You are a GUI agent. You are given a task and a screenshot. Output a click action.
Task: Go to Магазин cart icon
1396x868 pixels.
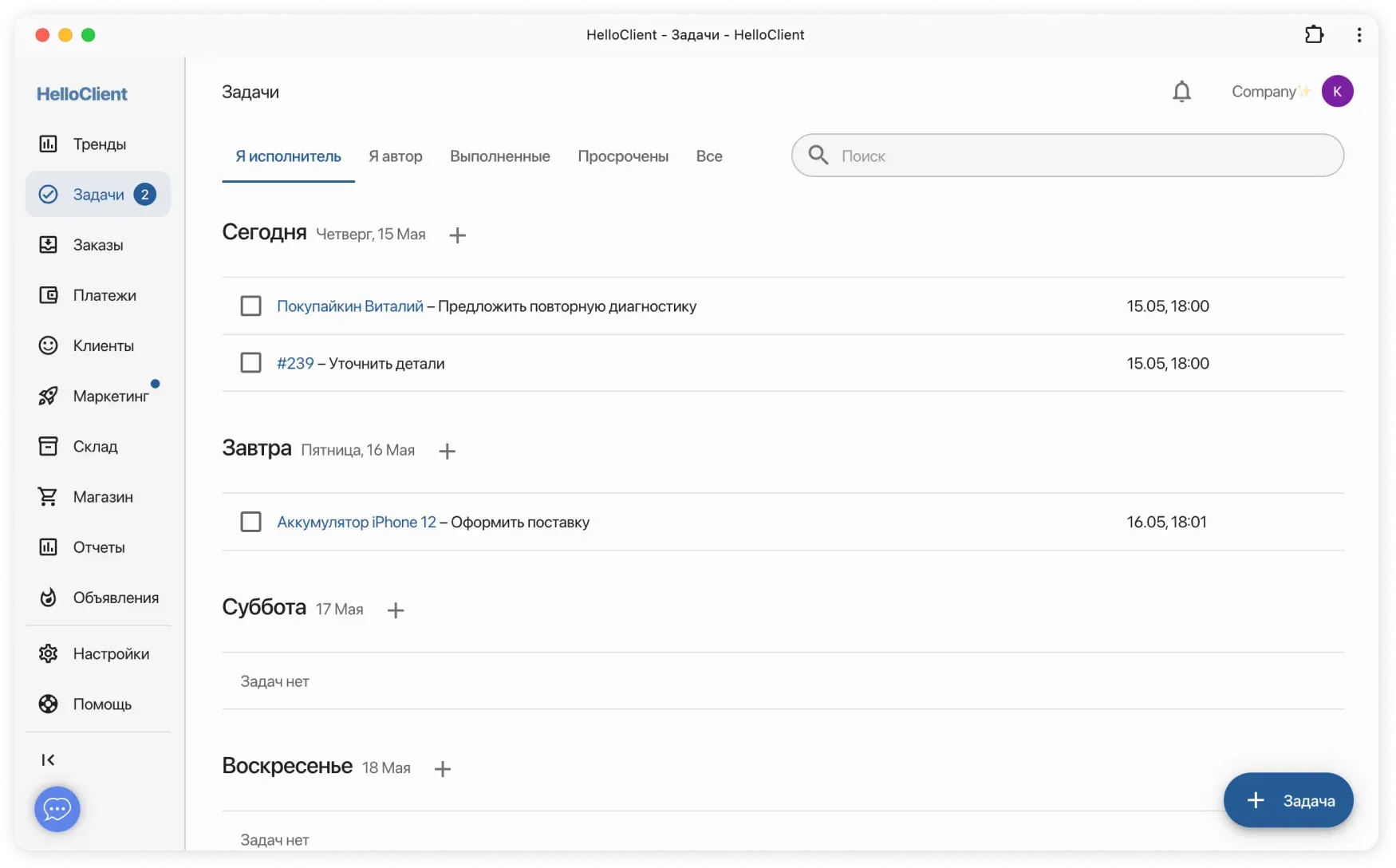coord(49,496)
